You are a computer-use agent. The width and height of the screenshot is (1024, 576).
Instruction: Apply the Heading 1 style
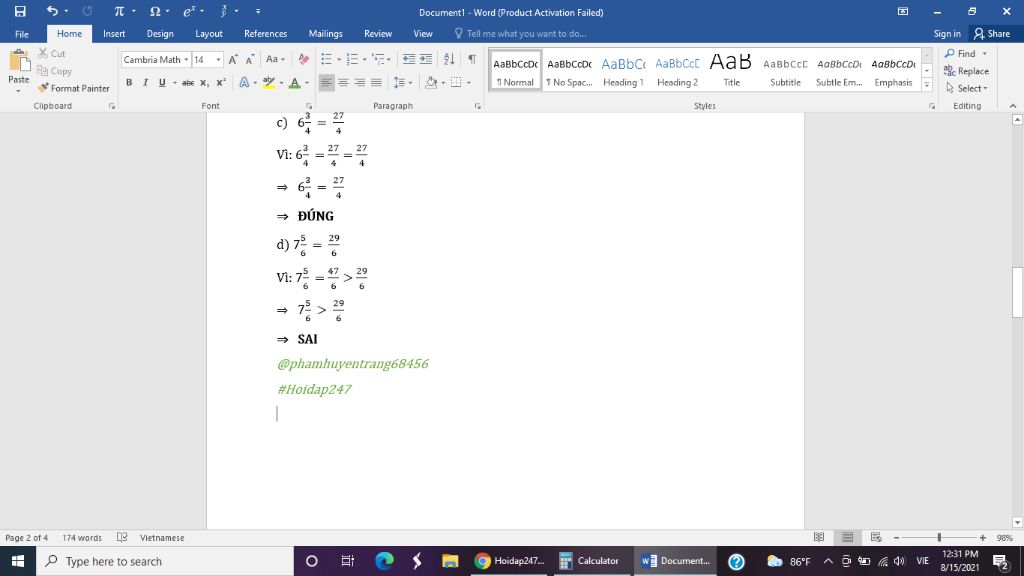pos(623,71)
